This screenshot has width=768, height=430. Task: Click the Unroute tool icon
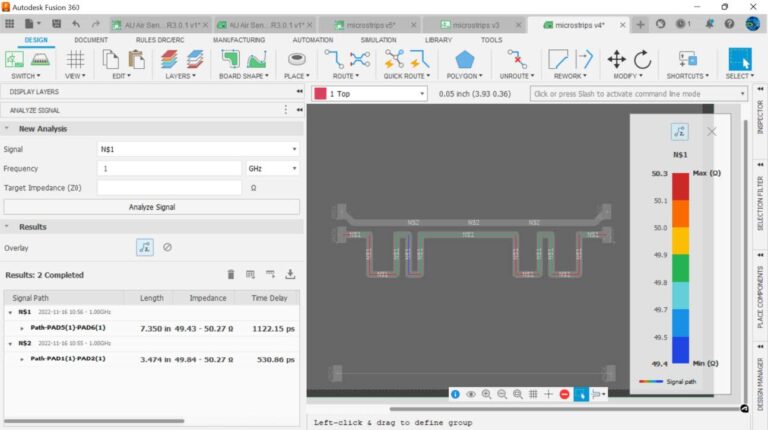(x=517, y=59)
